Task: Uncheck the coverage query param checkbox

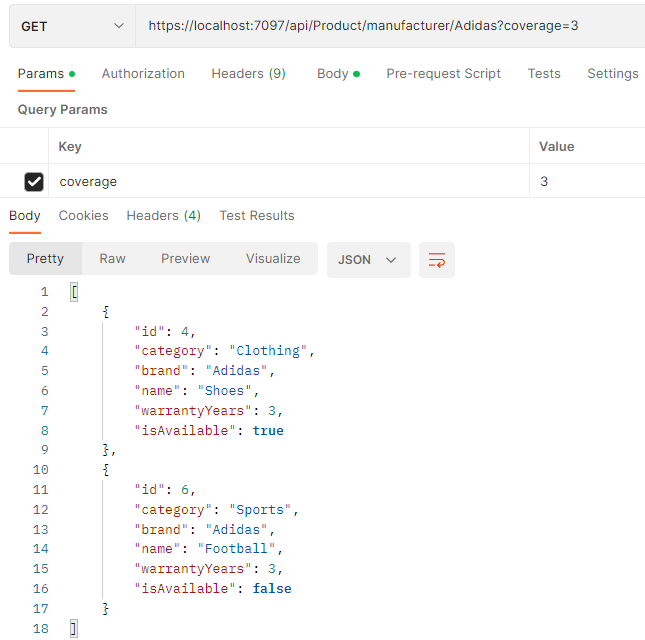Action: 34,182
